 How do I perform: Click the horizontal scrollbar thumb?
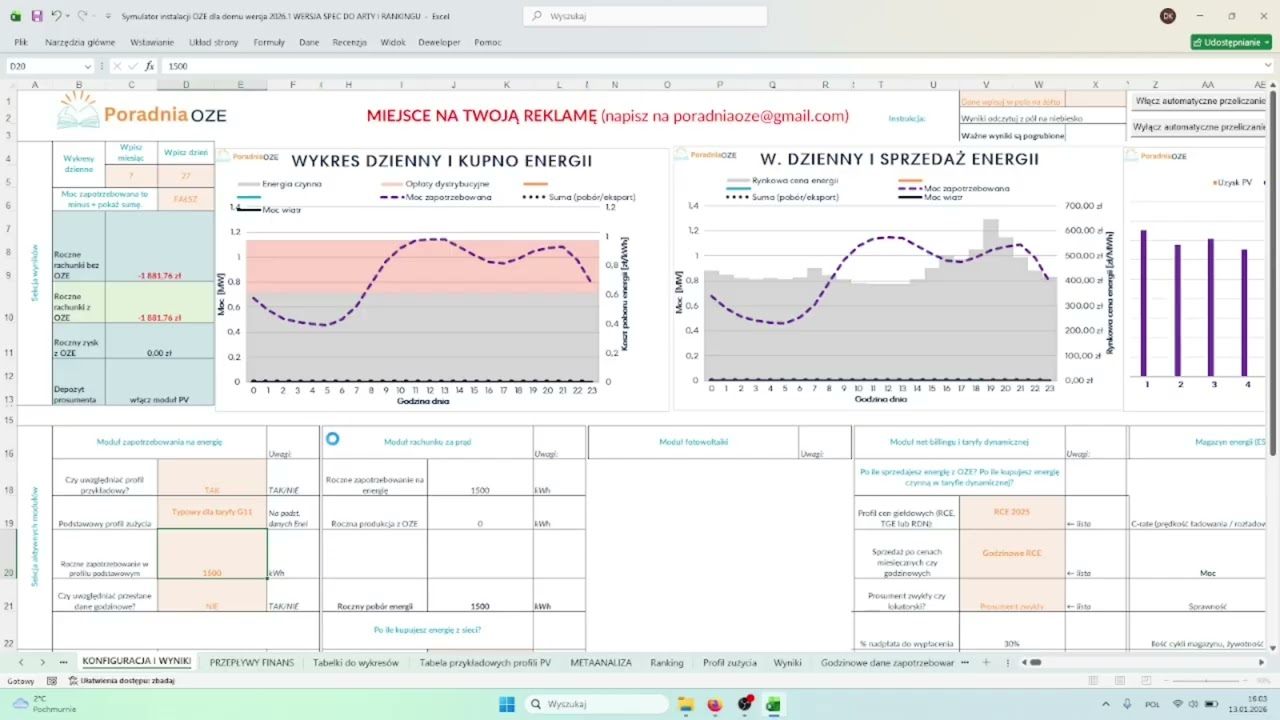[x=1035, y=662]
